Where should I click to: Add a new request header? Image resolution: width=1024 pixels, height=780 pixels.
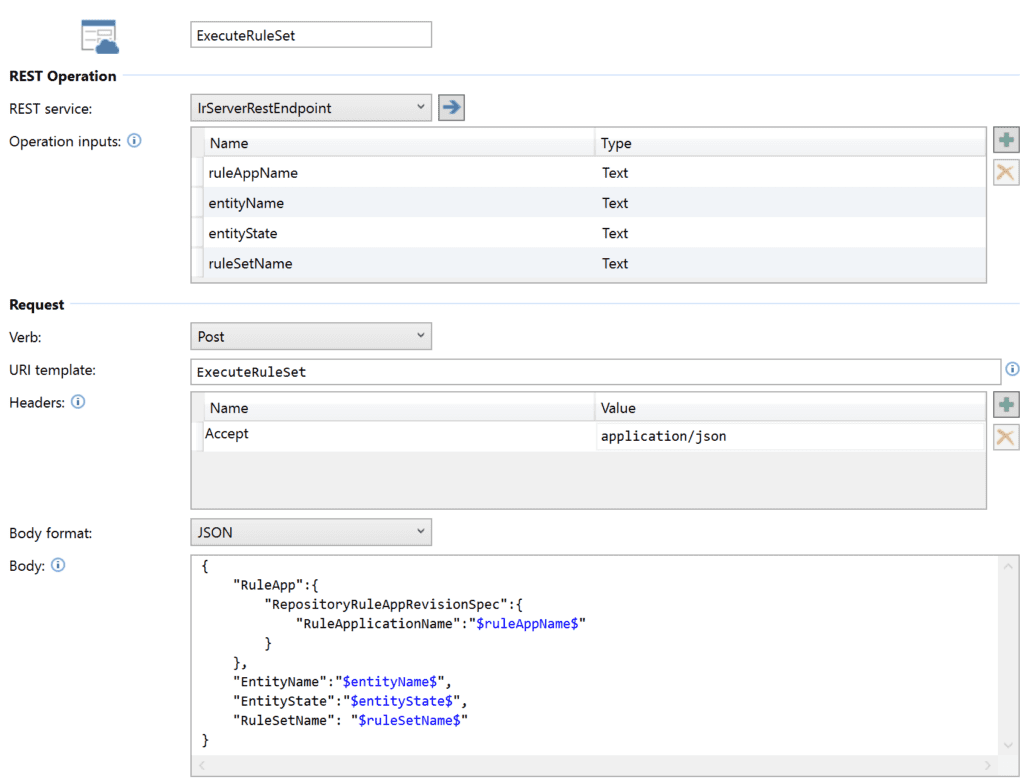[1006, 404]
